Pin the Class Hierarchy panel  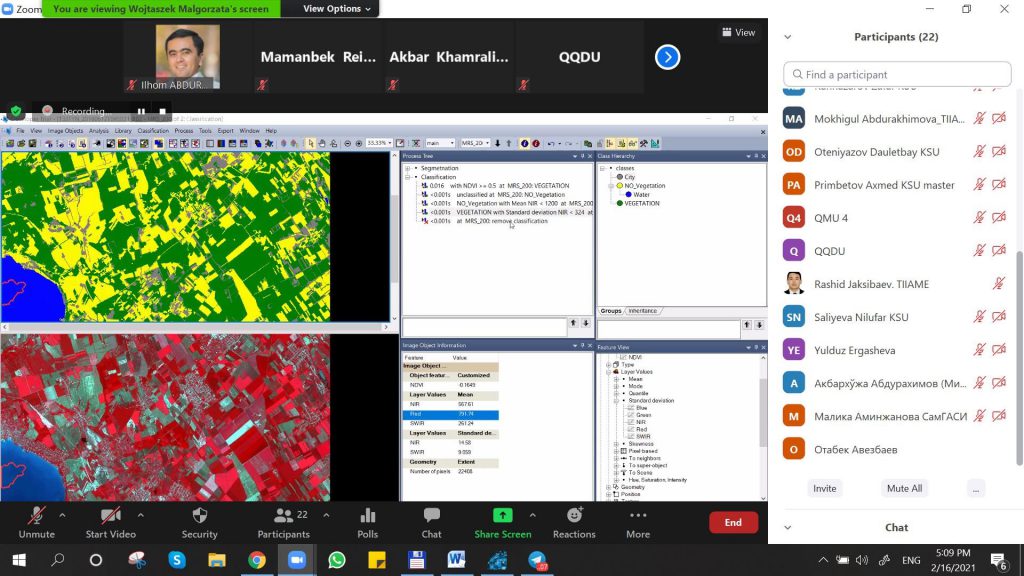pos(756,156)
